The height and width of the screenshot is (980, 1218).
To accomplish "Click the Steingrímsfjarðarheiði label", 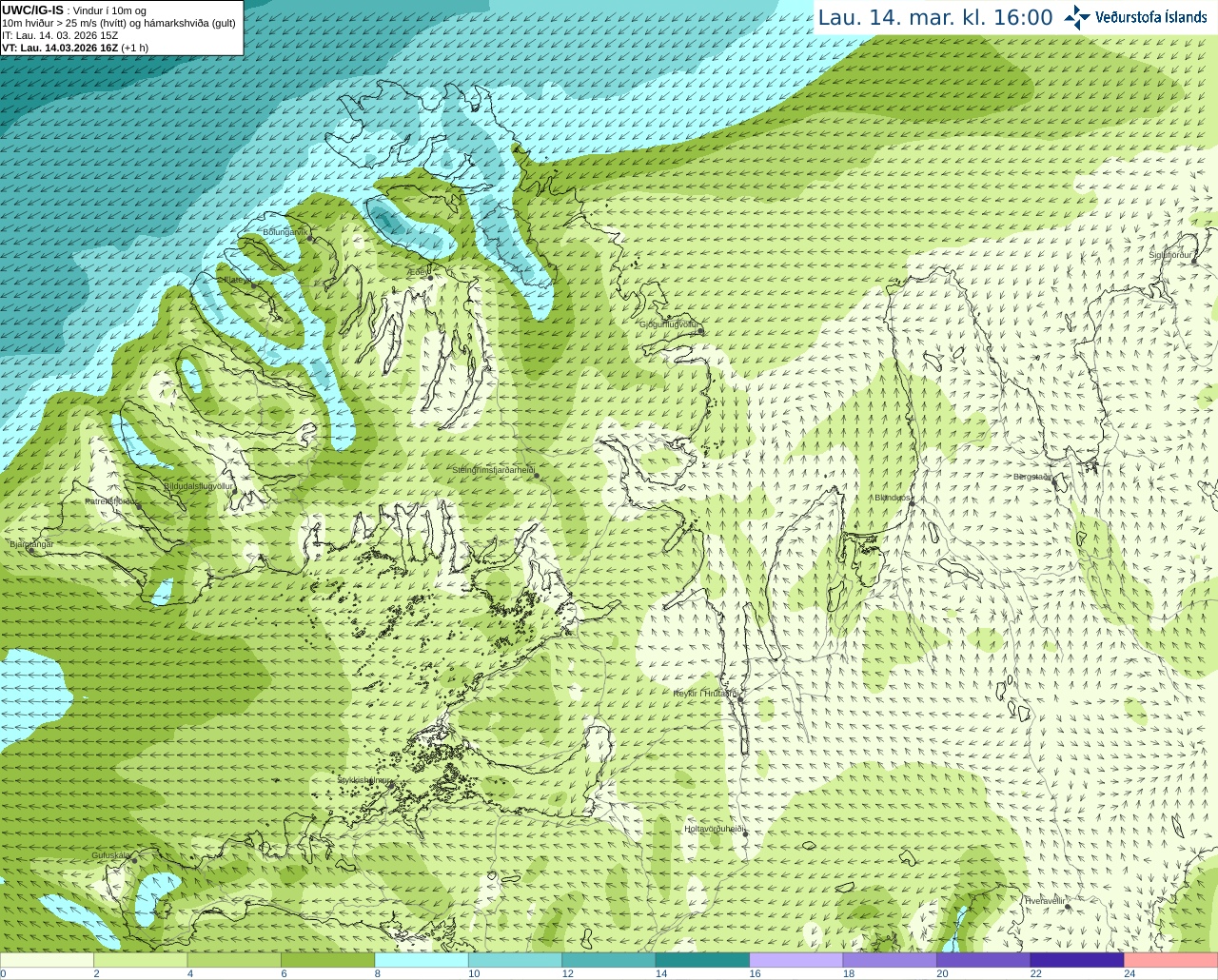I will [492, 470].
